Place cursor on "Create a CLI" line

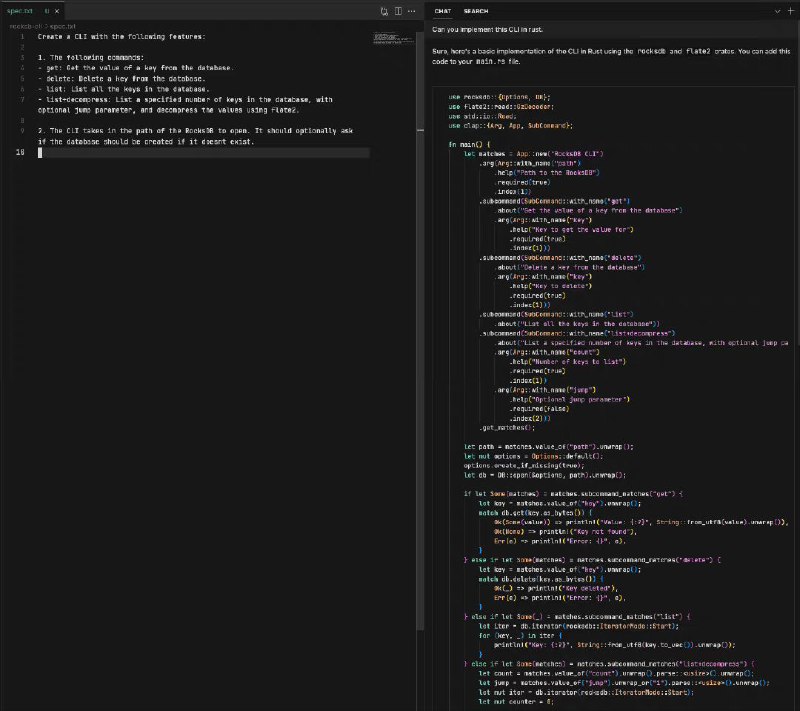[x=120, y=36]
